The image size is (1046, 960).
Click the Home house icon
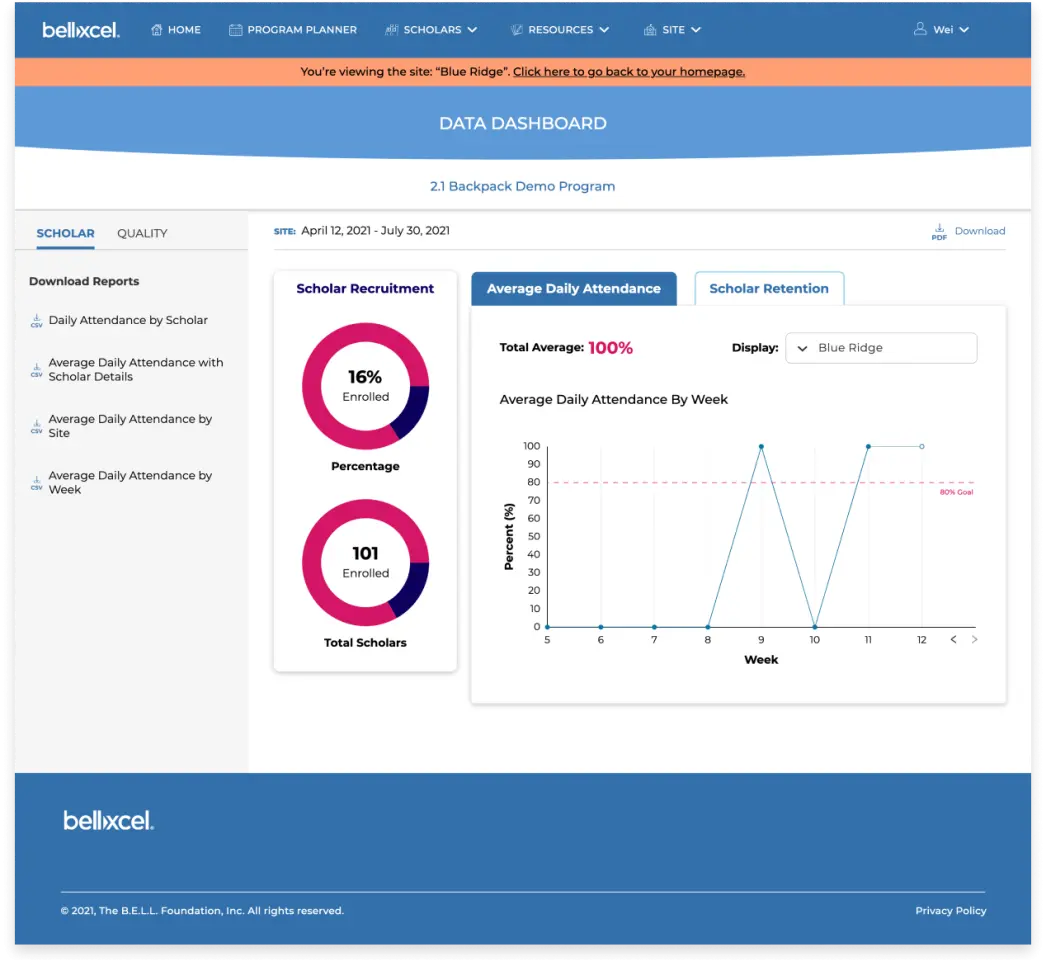tap(157, 30)
